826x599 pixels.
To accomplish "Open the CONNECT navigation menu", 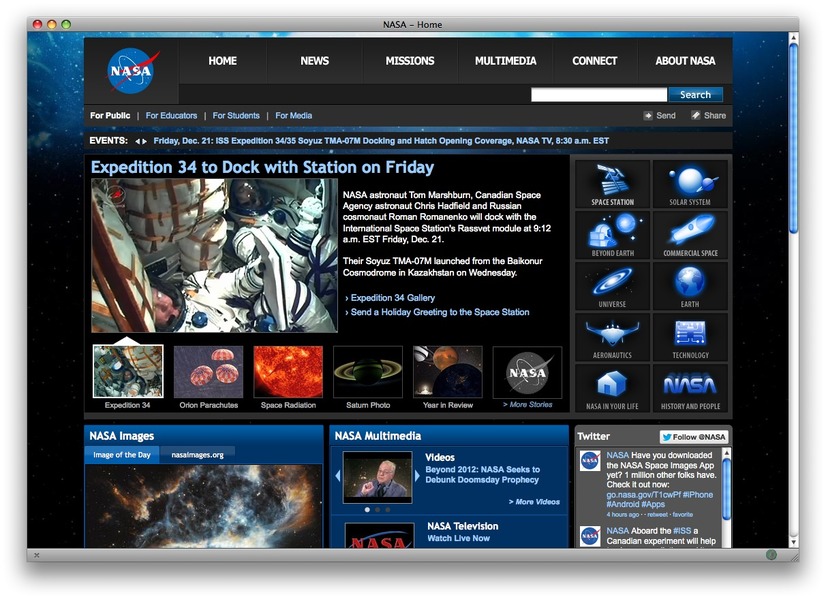I will click(x=595, y=61).
